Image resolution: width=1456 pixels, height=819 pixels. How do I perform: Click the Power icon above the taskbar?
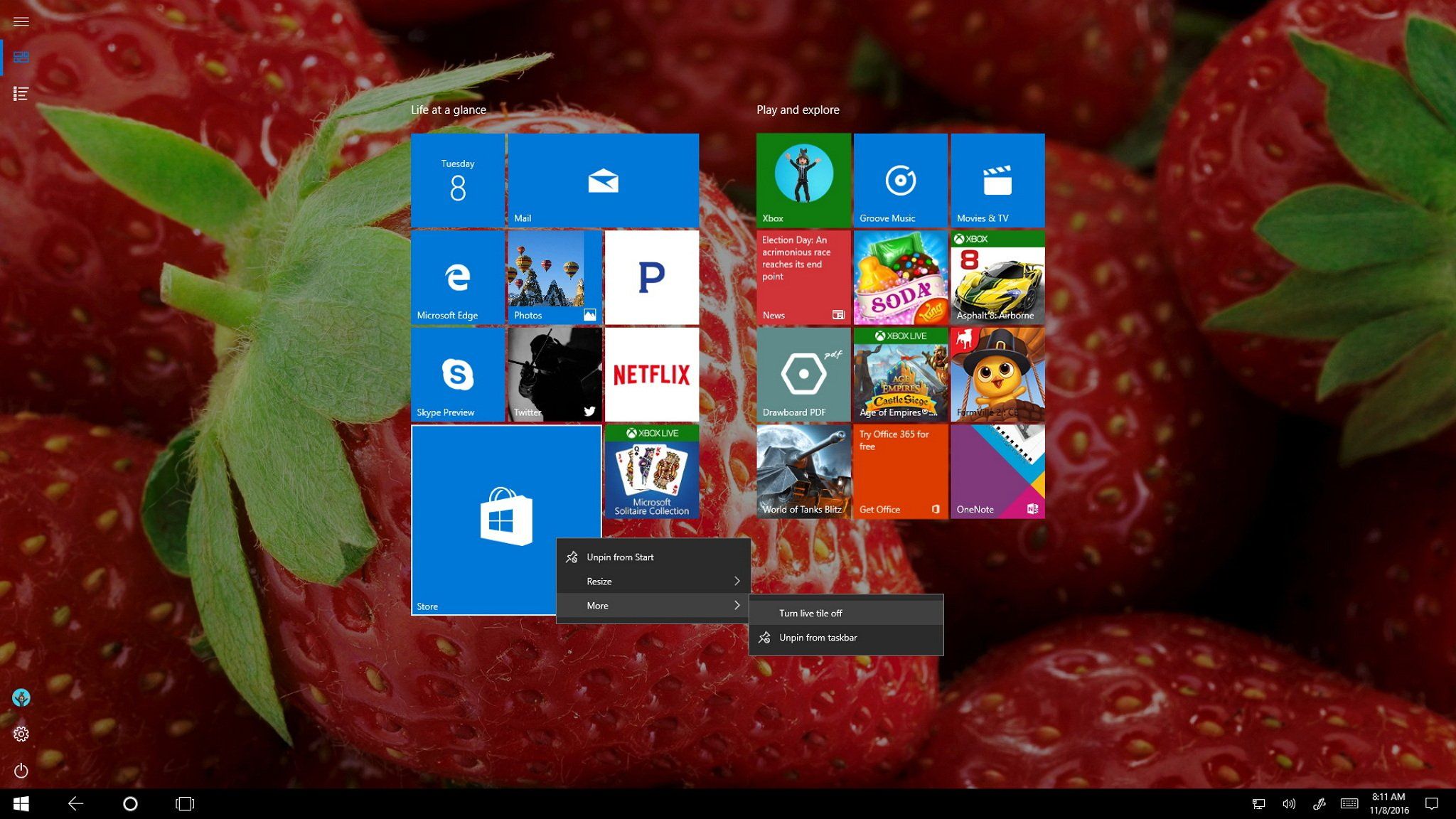(x=21, y=771)
